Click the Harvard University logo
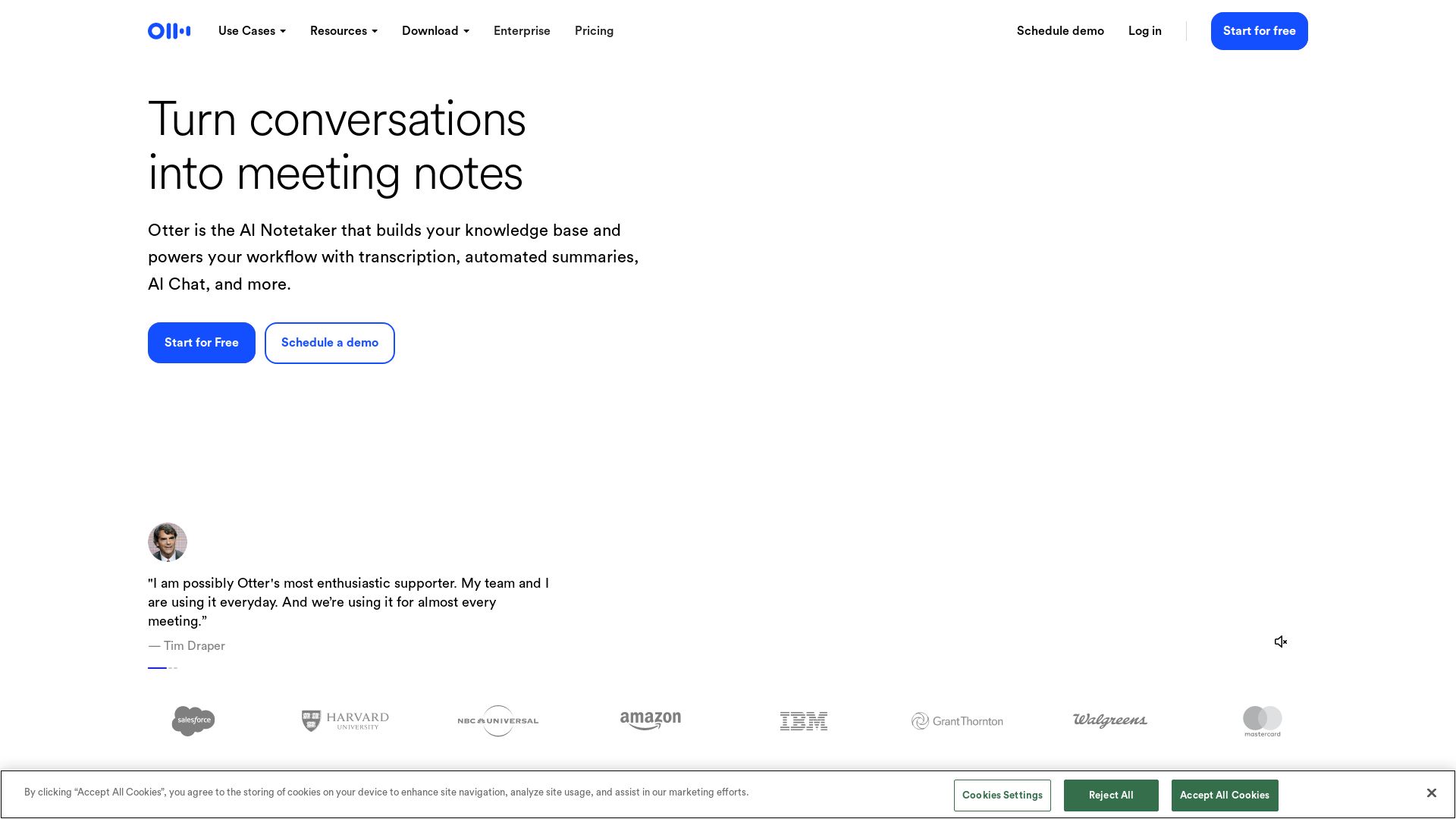The height and width of the screenshot is (819, 1456). (345, 720)
